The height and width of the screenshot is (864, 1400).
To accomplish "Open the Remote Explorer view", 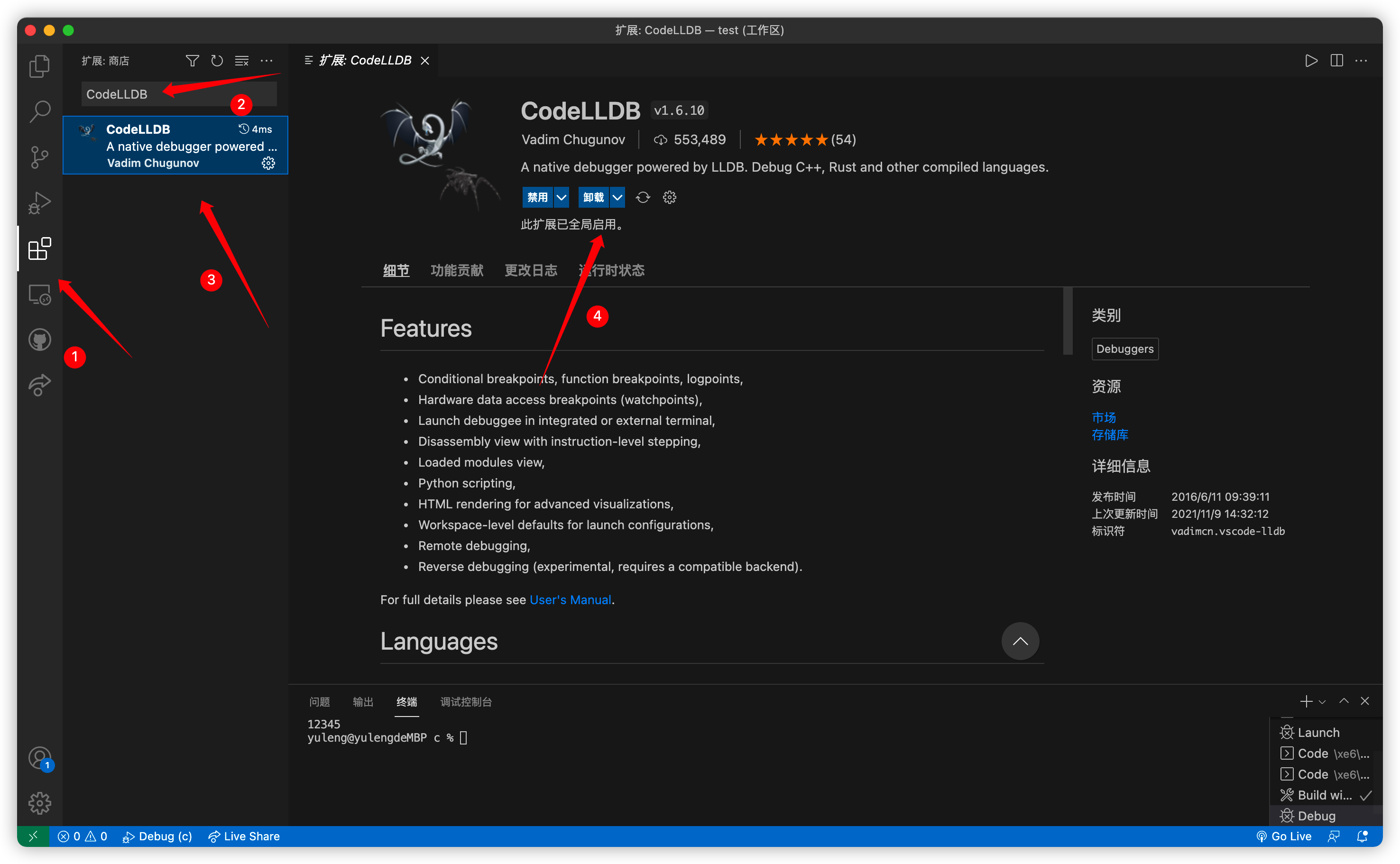I will click(x=39, y=294).
